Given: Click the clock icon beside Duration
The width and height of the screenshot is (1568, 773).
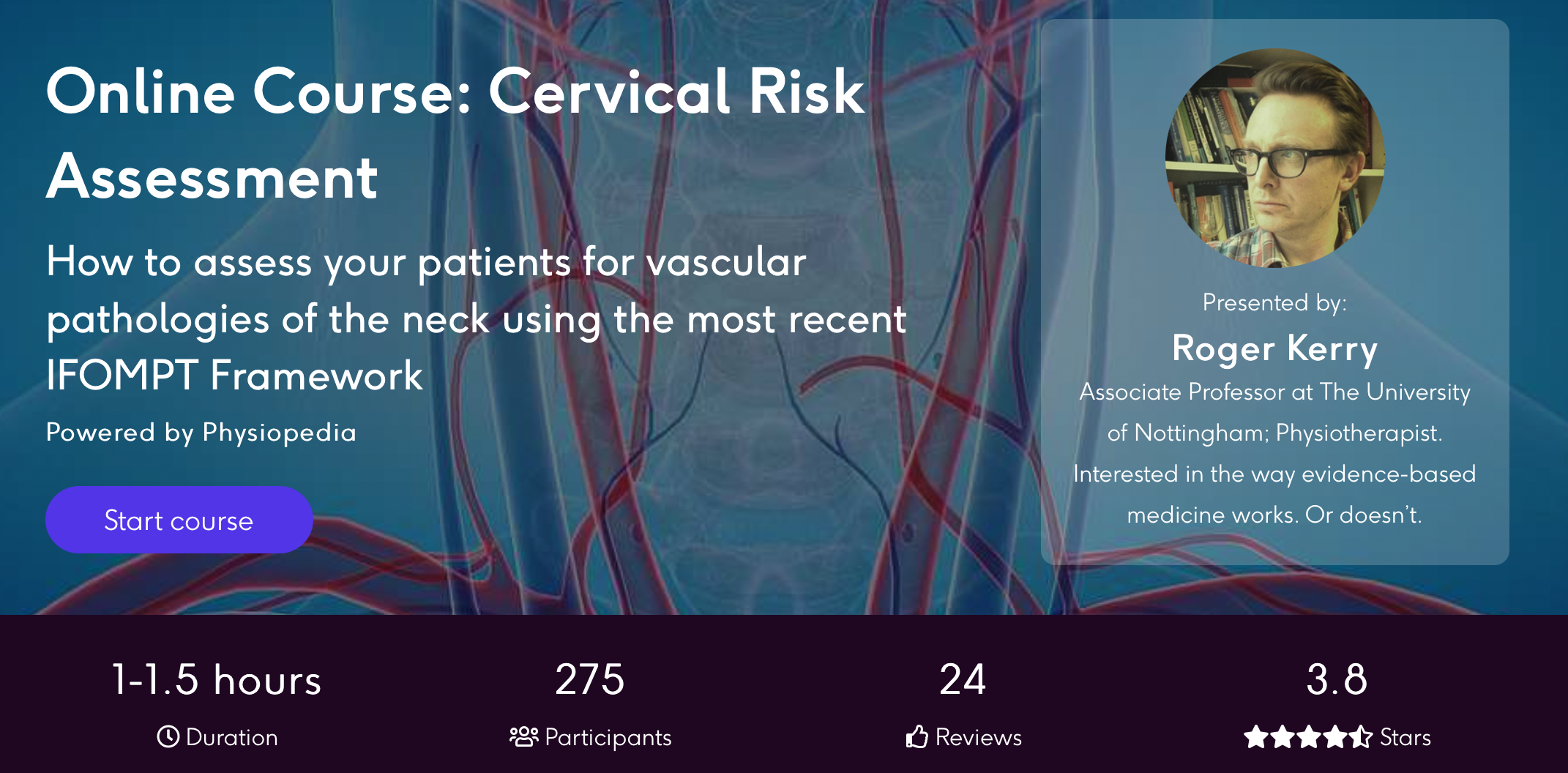Looking at the screenshot, I should pos(168,736).
